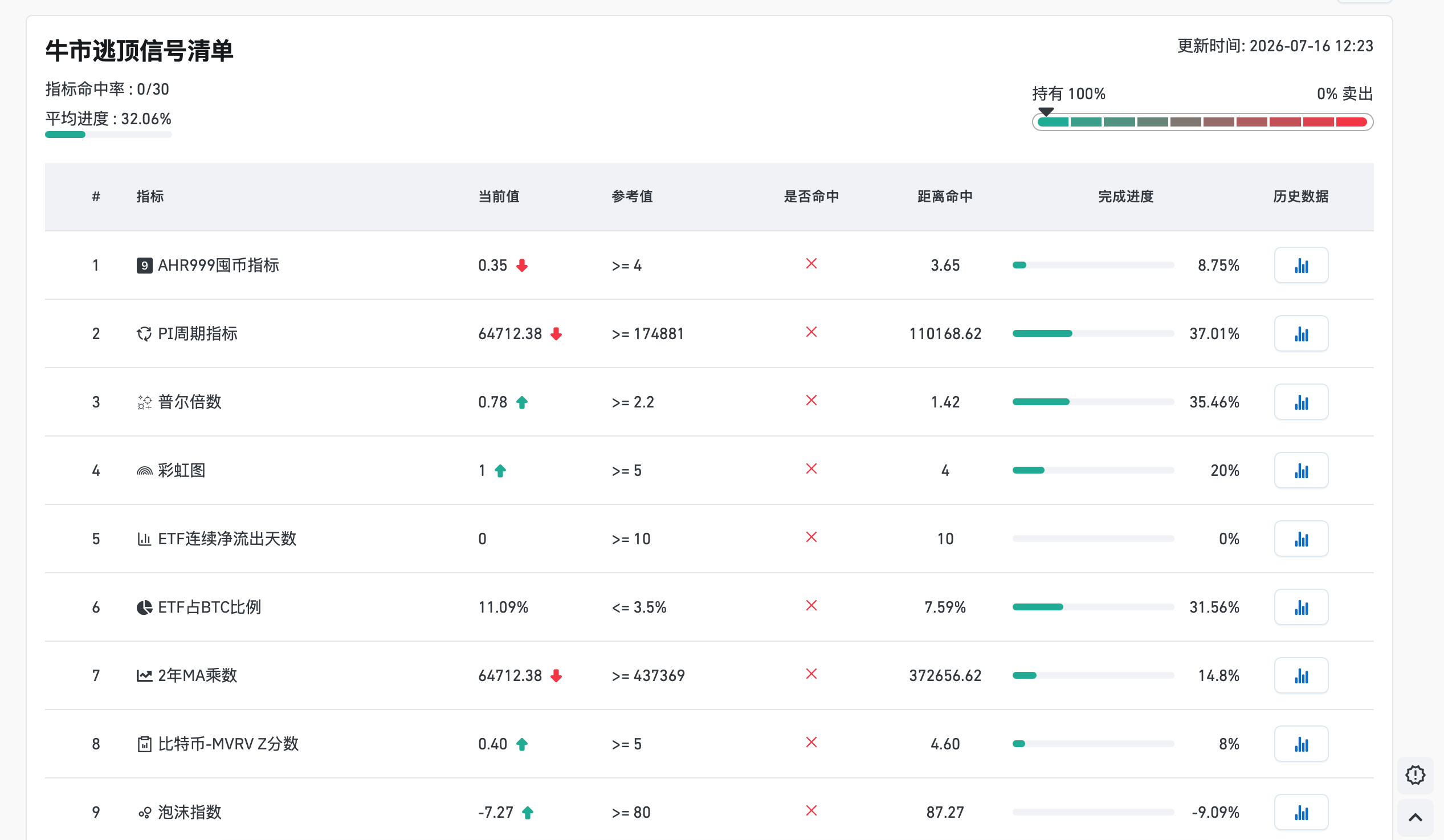Click the ETF占BTC比例 pie icon

pos(144,607)
